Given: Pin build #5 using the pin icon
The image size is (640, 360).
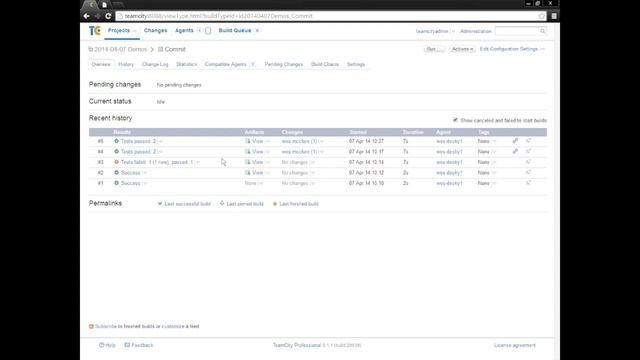Looking at the screenshot, I should click(528, 141).
